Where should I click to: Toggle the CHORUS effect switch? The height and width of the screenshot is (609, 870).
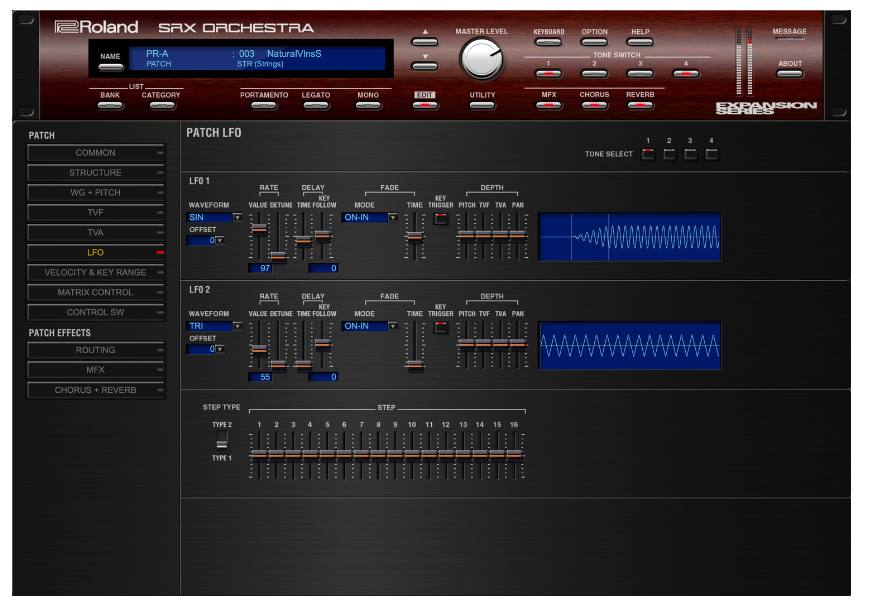[x=594, y=105]
